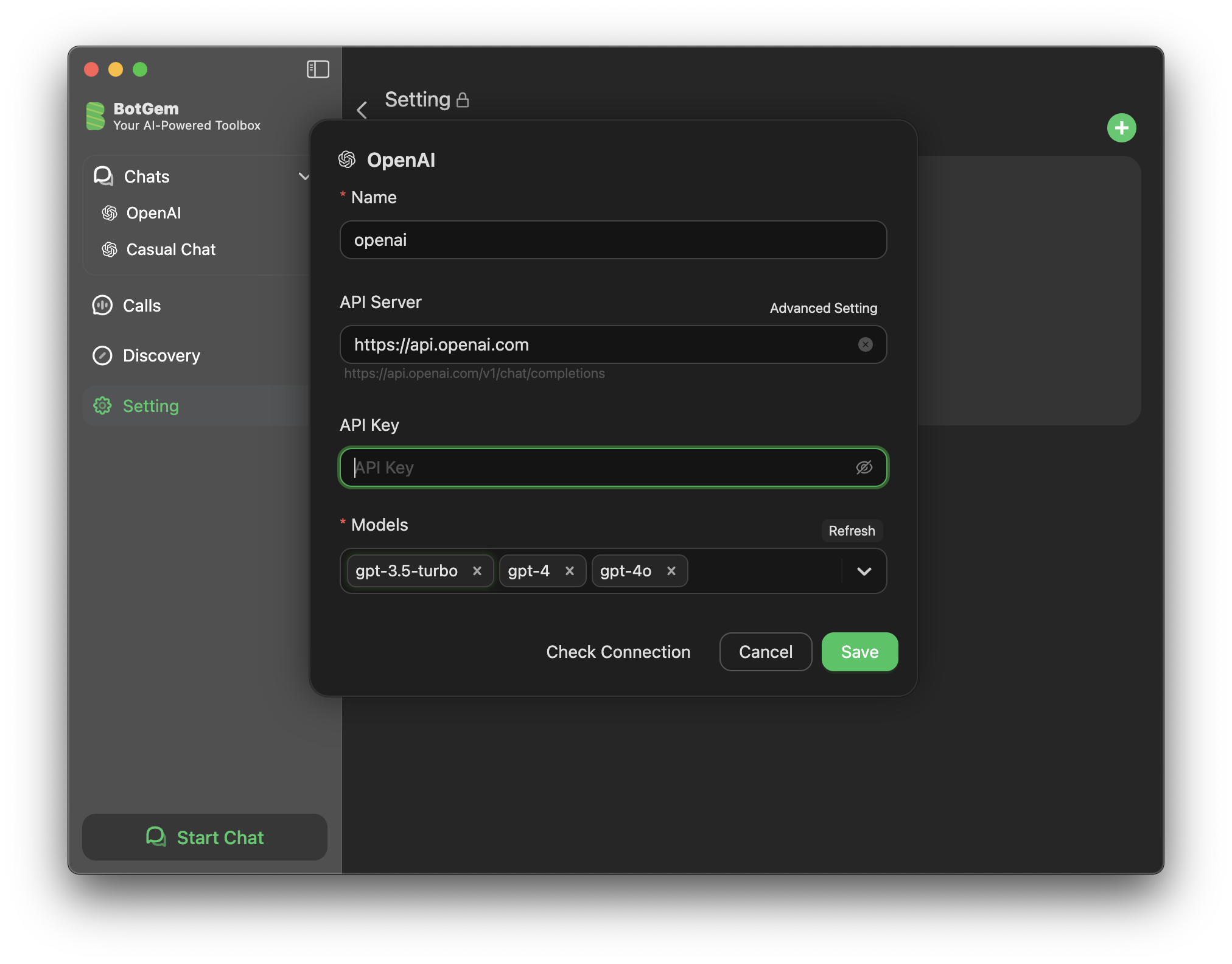1232x964 pixels.
Task: Expand the Models dropdown arrow
Action: click(864, 571)
